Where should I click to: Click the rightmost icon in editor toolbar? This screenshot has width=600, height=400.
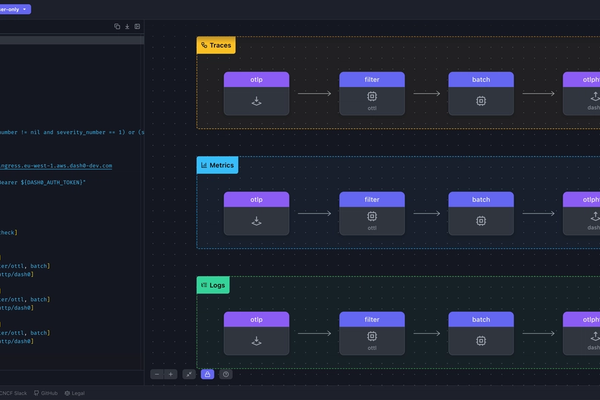(137, 27)
